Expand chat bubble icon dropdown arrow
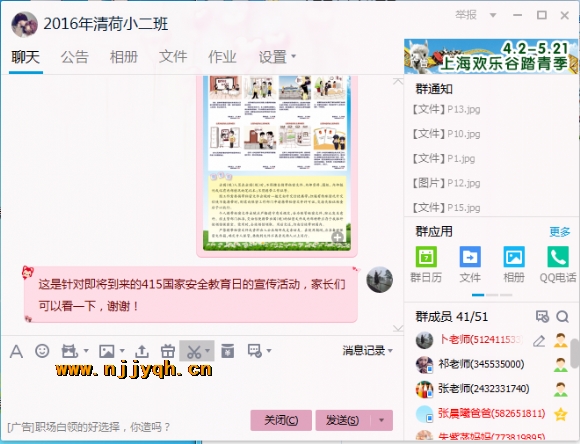580x444 pixels. 269,350
